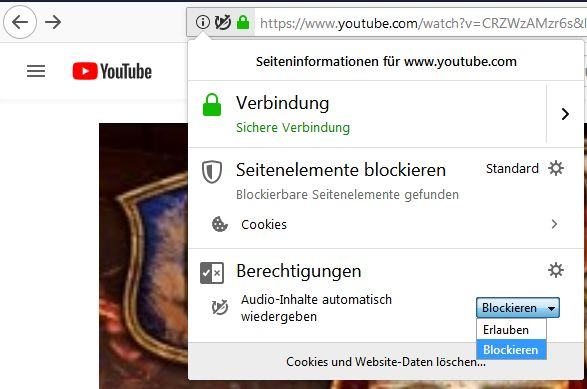Click the autoplay blocked icon in address bar
The height and width of the screenshot is (389, 587).
click(x=223, y=22)
